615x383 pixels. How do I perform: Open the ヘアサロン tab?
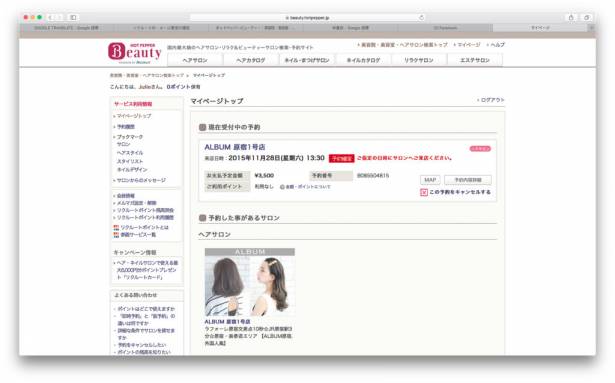[195, 60]
